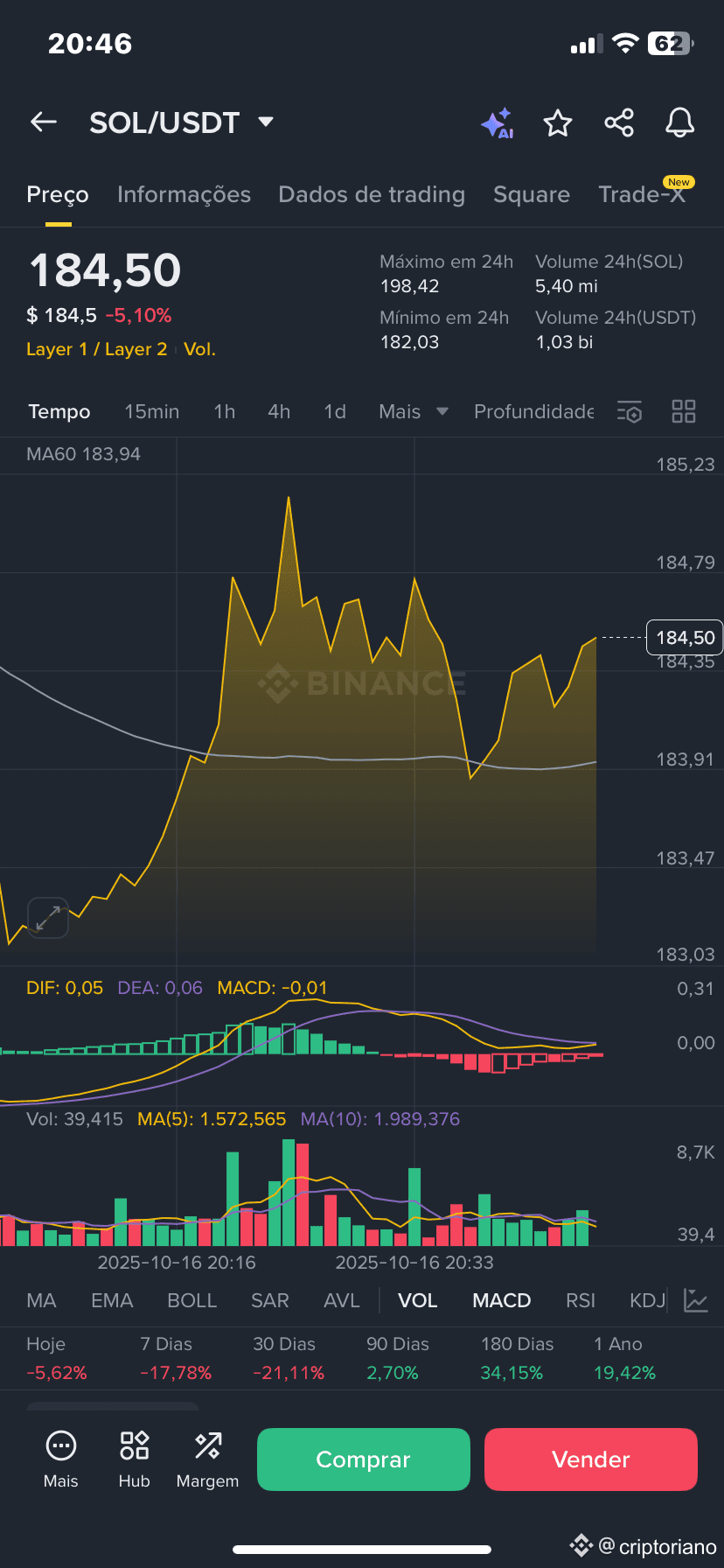
Task: Share this chart via share icon
Action: (x=619, y=122)
